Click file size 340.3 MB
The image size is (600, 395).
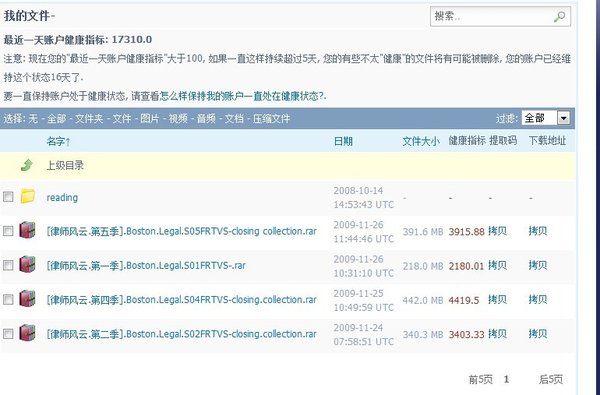click(x=423, y=335)
